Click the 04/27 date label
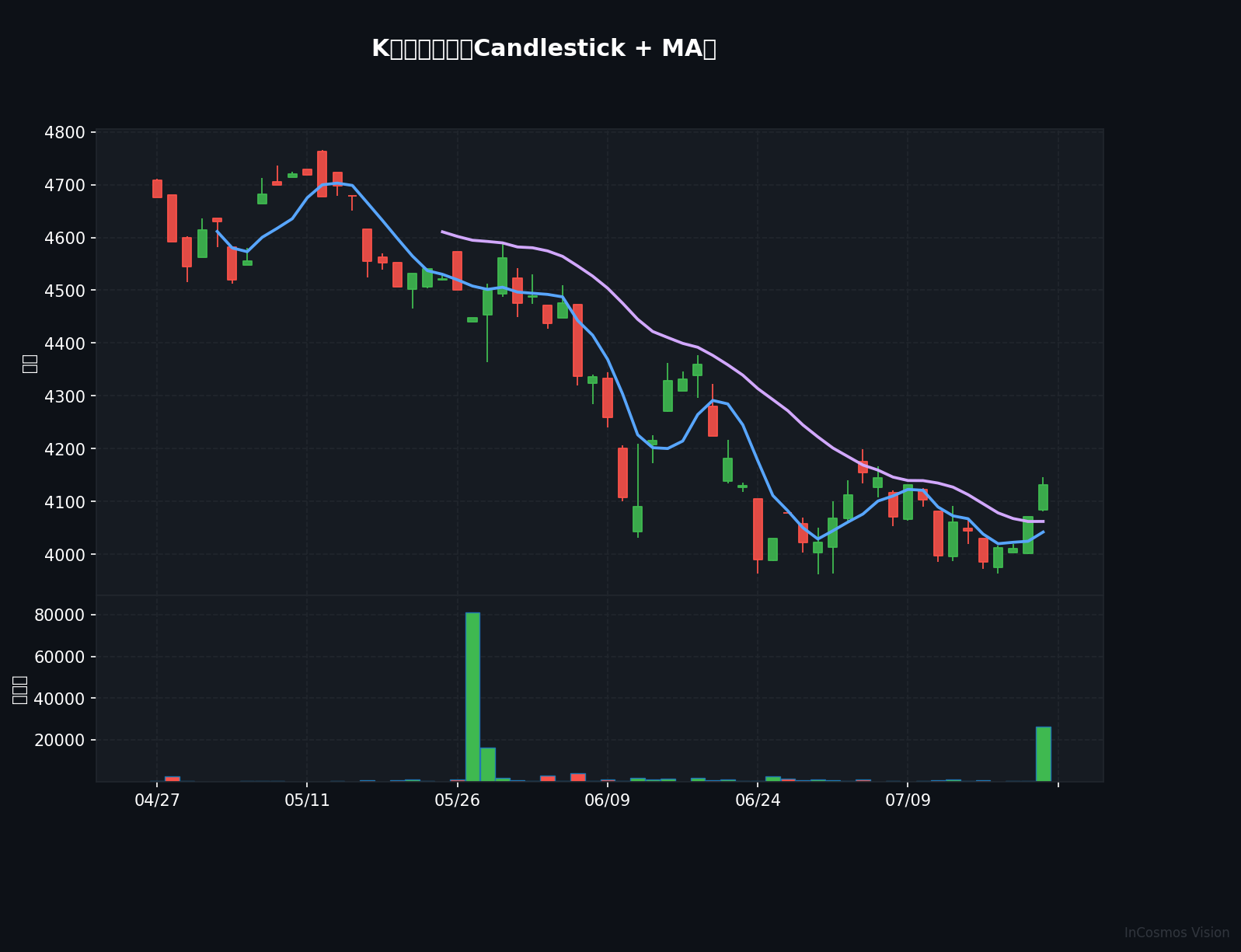 click(x=157, y=800)
